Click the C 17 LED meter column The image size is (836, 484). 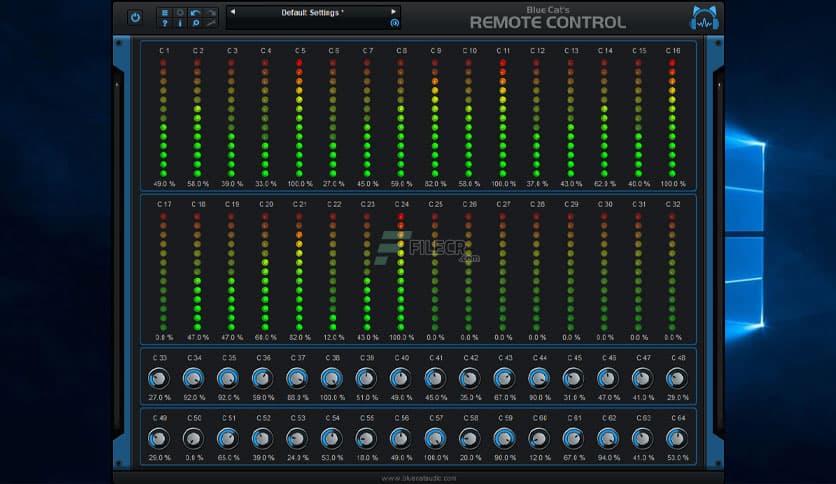click(x=164, y=272)
